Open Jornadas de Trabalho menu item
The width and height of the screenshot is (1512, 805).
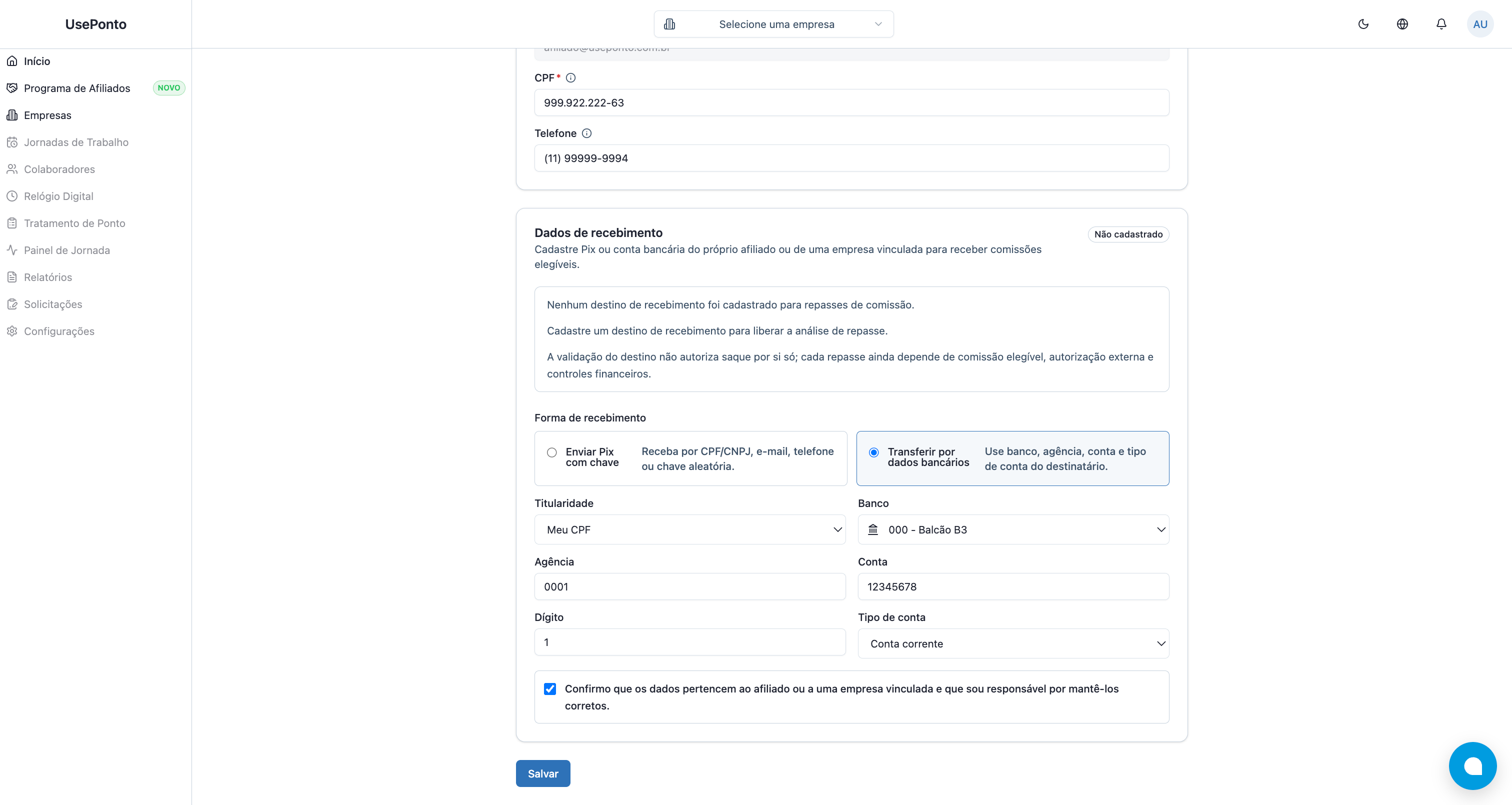[x=95, y=142]
